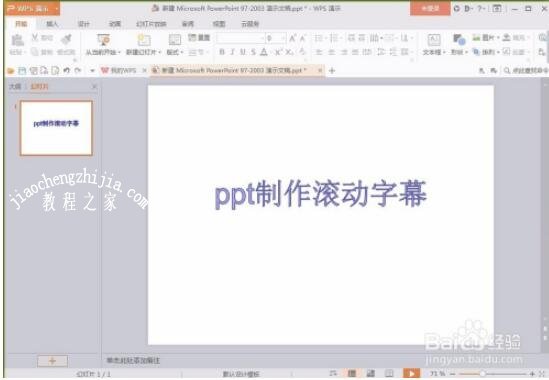The image size is (549, 380).
Task: Toggle bulleted list formatting
Action: [x=318, y=38]
